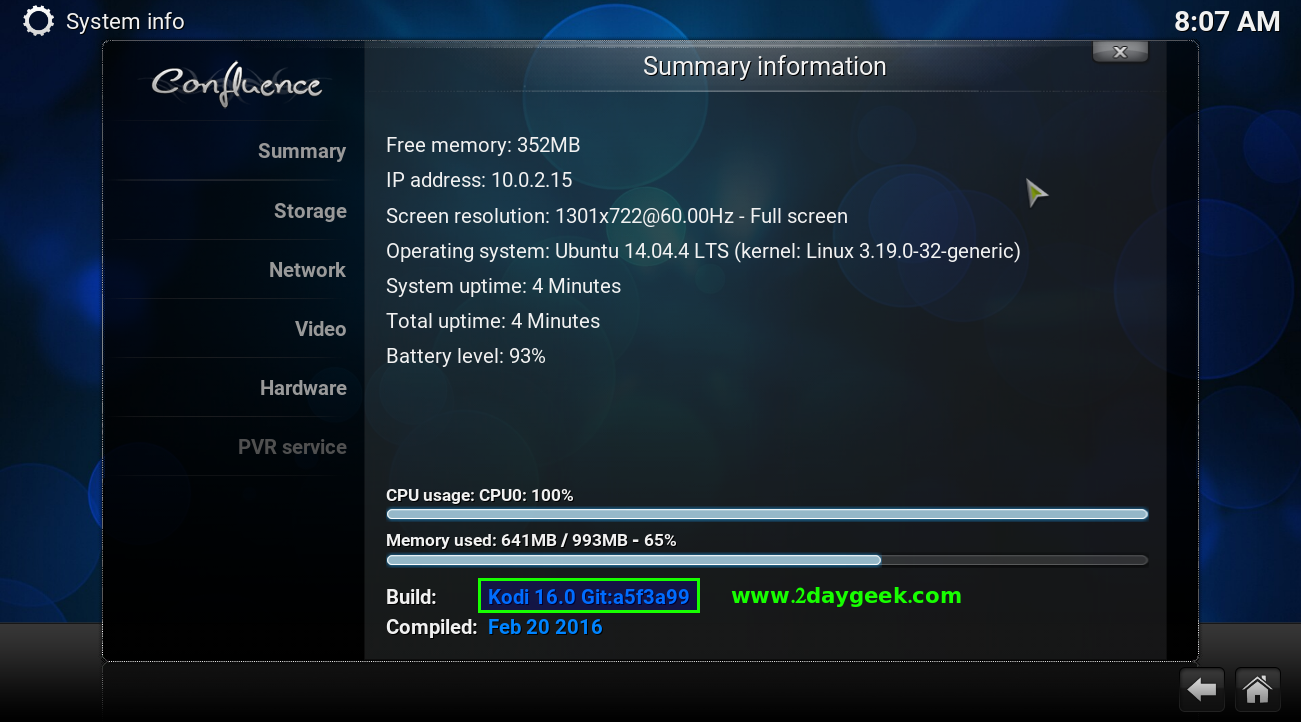
Task: Click the CPU usage: CPU0: 100% label
Action: pyautogui.click(x=480, y=495)
